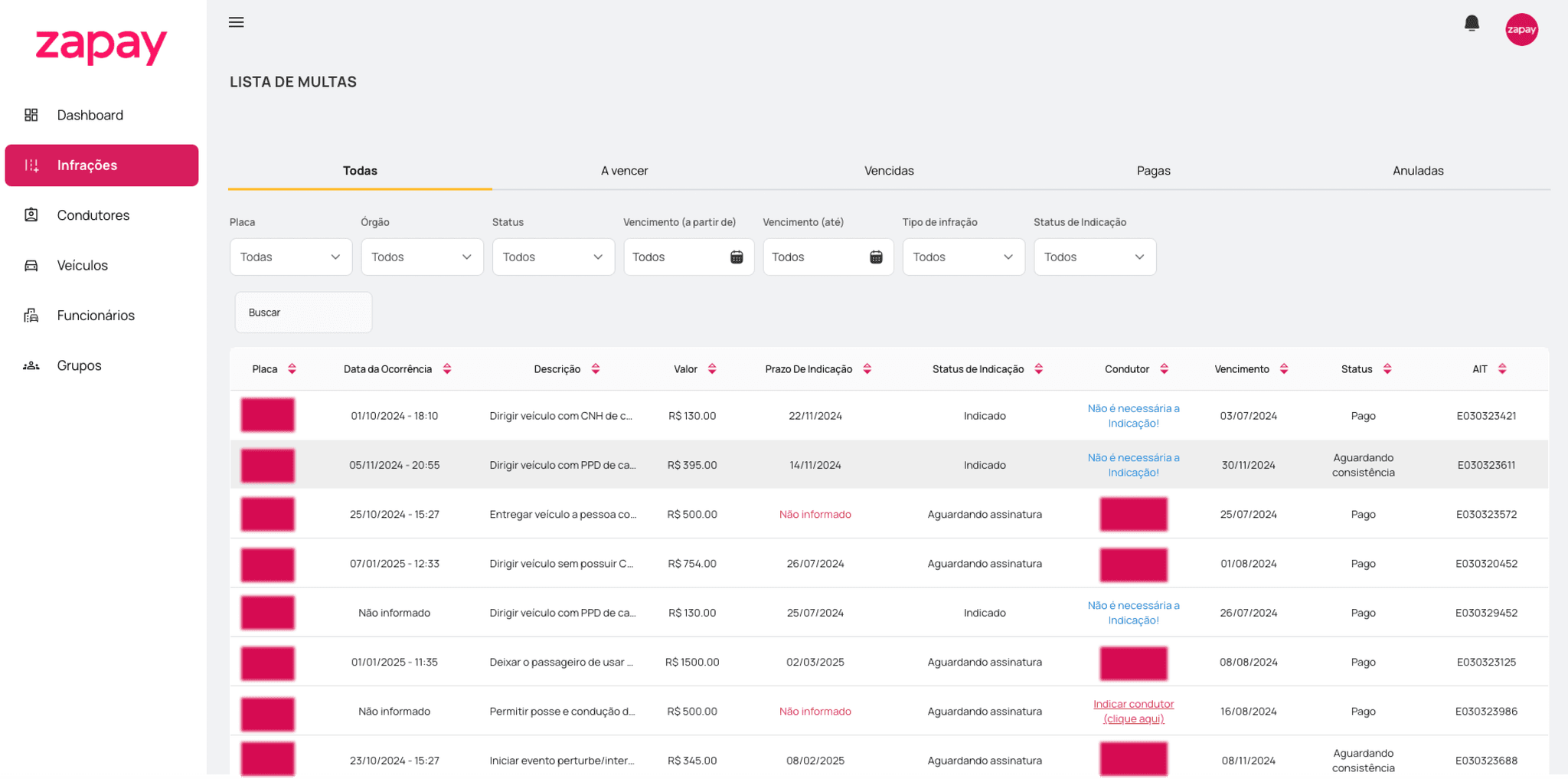Screen dimensions: 1568x779
Task: Switch to the Anuladas tab
Action: click(x=1418, y=171)
